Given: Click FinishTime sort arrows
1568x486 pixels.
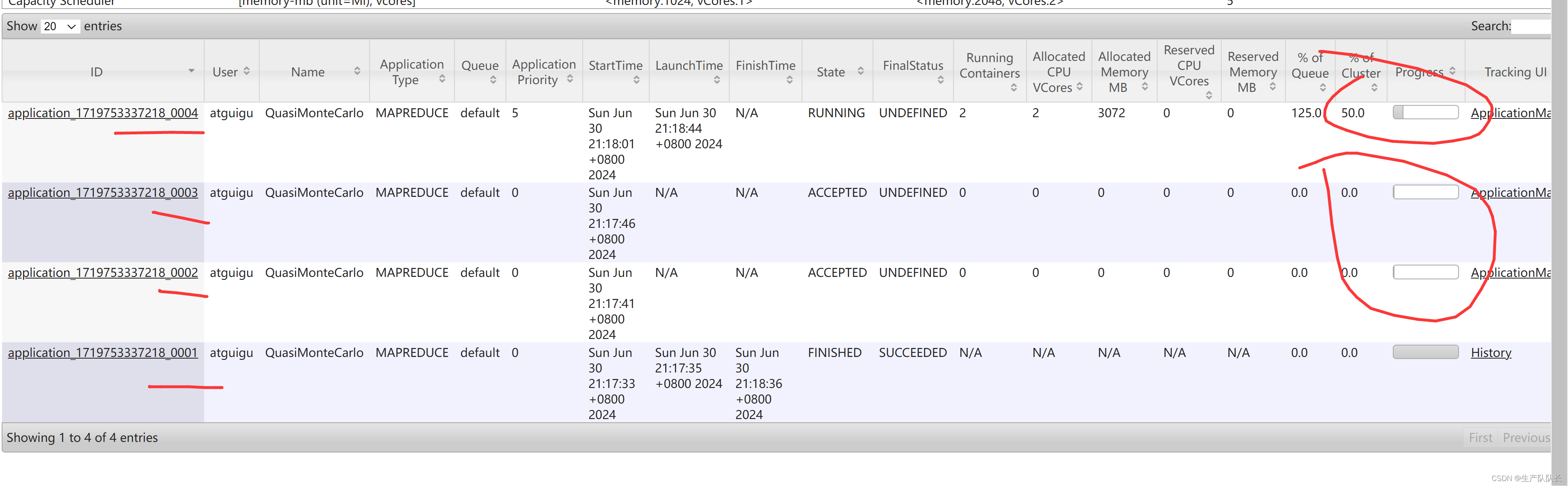Looking at the screenshot, I should (x=789, y=80).
